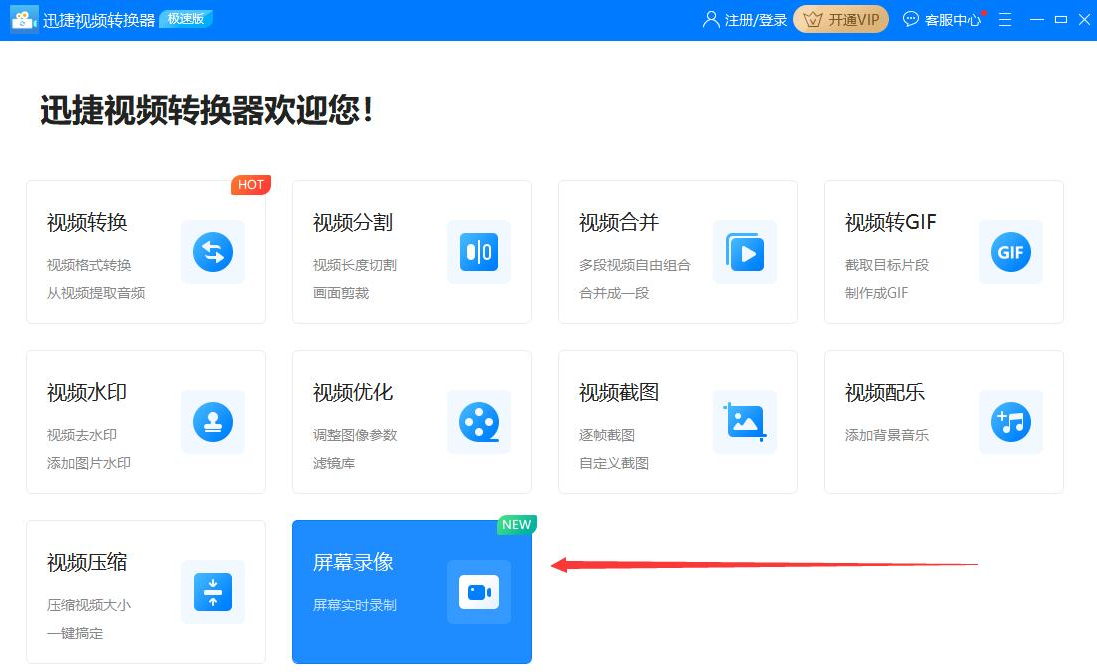Open the 视频分割 card title

353,222
